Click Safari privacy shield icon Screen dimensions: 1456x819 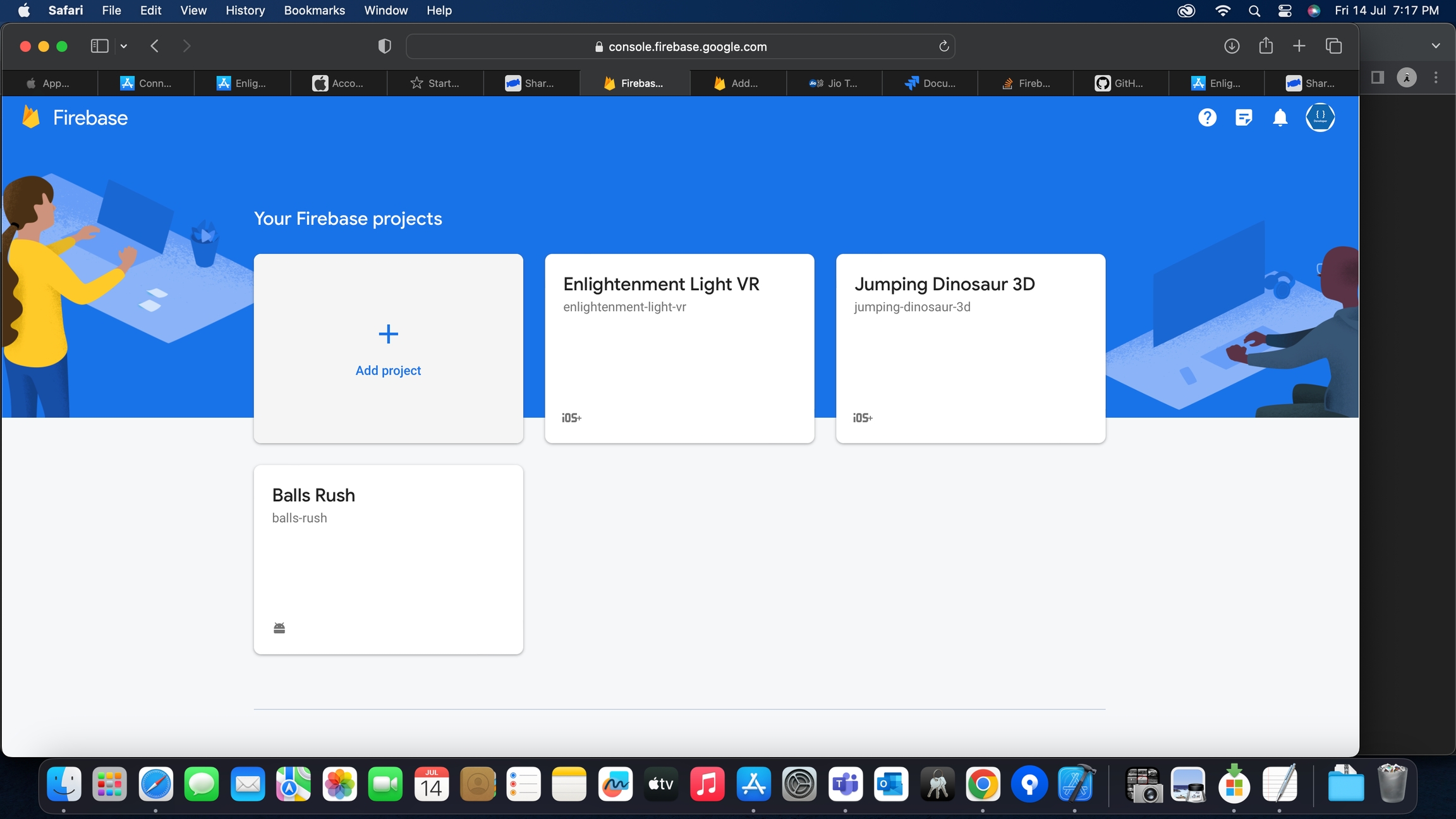coord(384,46)
